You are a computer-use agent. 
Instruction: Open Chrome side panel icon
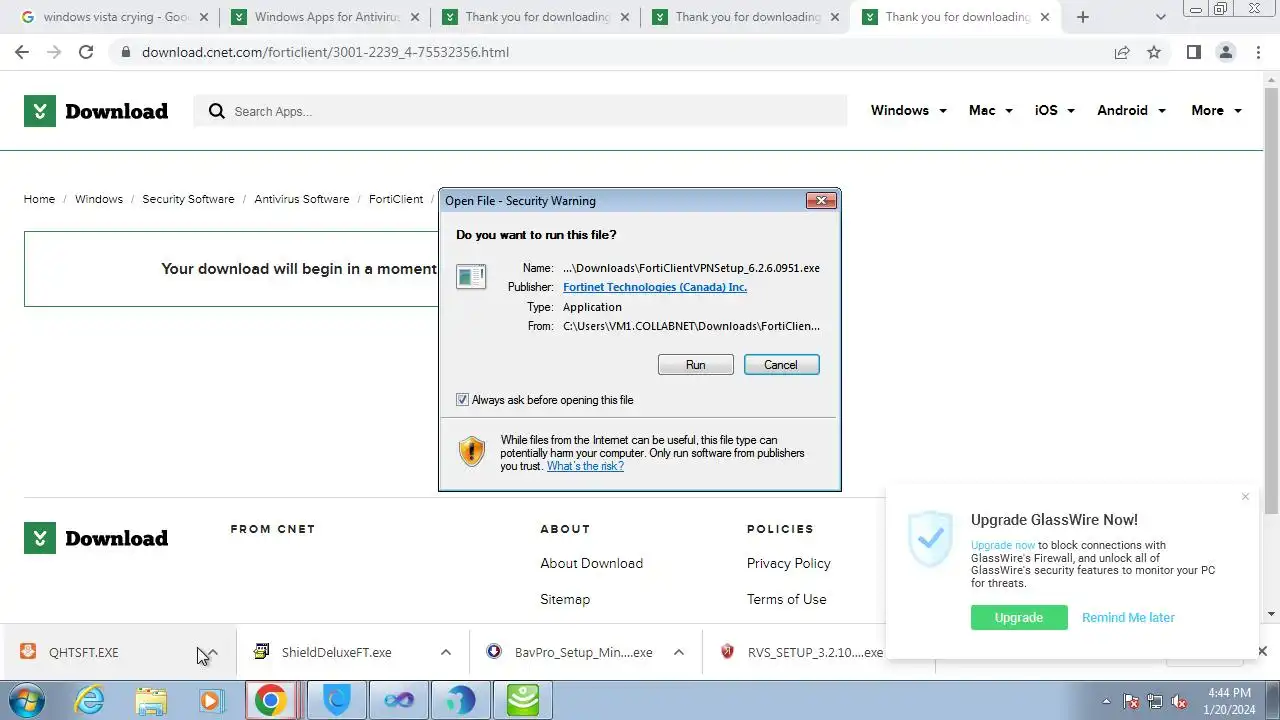(1194, 52)
